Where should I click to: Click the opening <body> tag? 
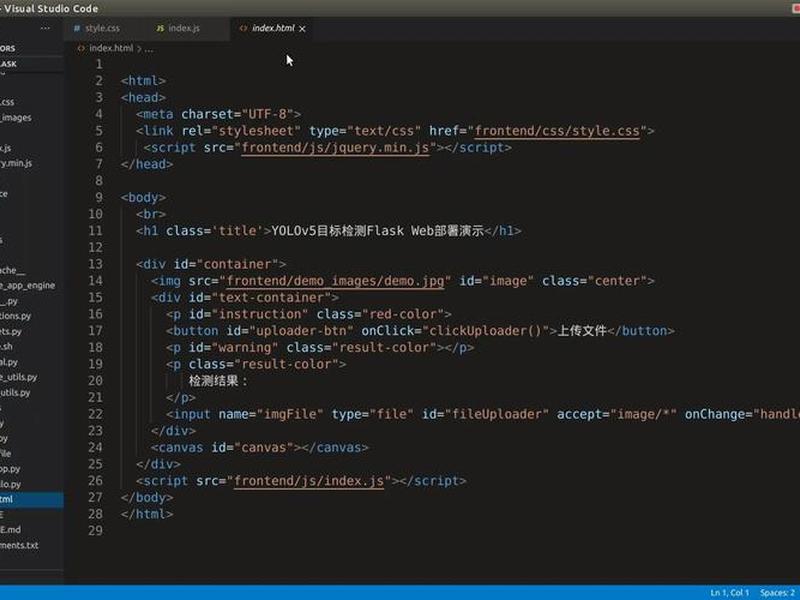coord(143,198)
